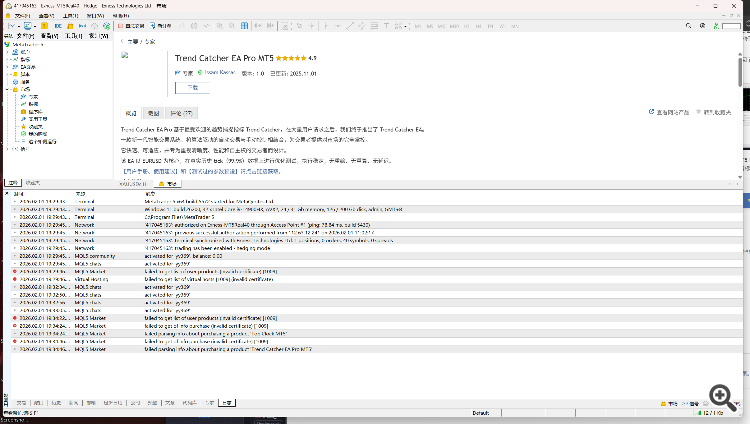Click the blue links line under description
This screenshot has height=424, width=750.
[x=201, y=171]
